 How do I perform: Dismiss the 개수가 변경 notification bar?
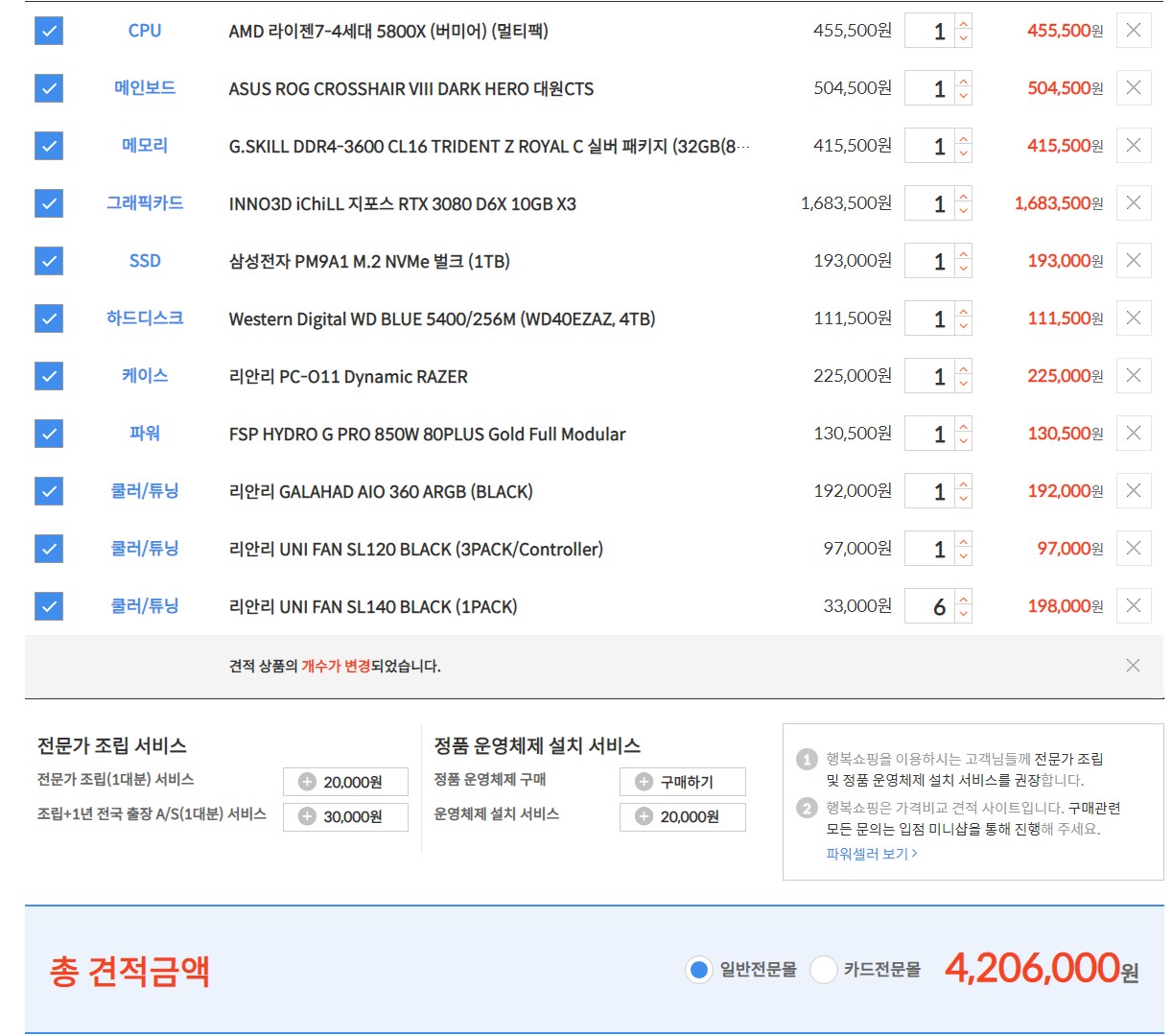click(x=1133, y=666)
